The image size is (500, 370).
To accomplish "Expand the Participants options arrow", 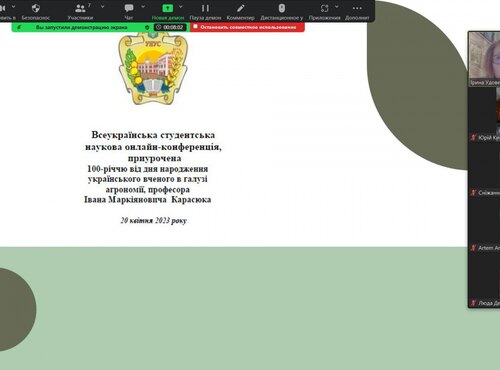I will pyautogui.click(x=102, y=7).
